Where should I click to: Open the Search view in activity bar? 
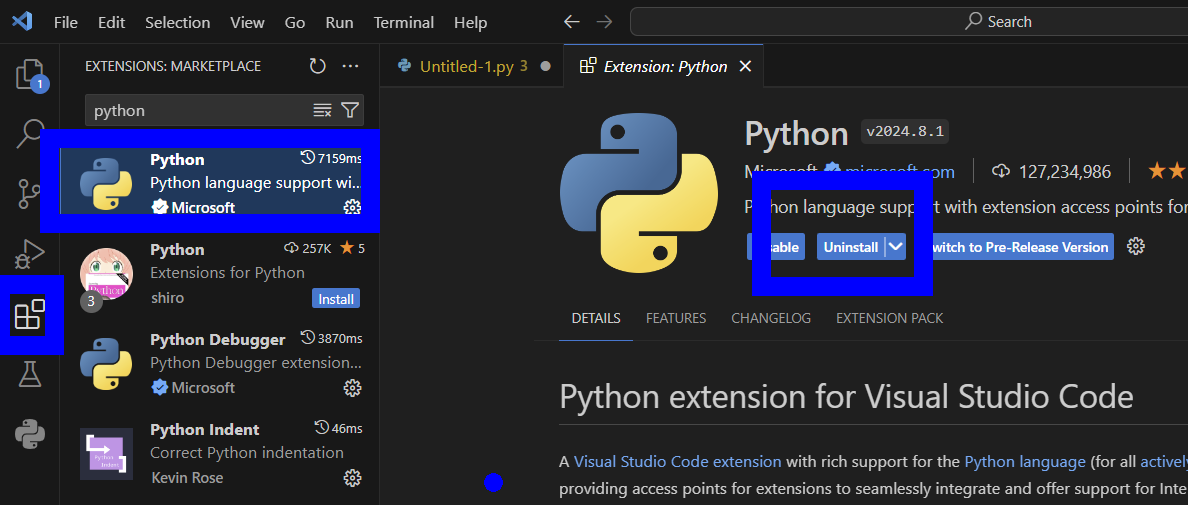30,134
